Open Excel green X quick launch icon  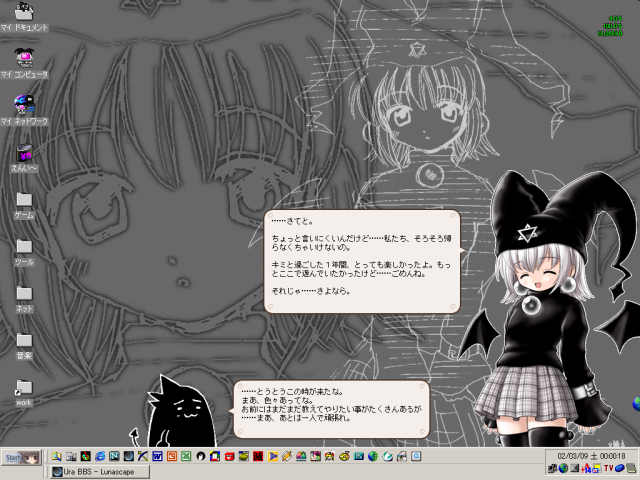(x=186, y=456)
